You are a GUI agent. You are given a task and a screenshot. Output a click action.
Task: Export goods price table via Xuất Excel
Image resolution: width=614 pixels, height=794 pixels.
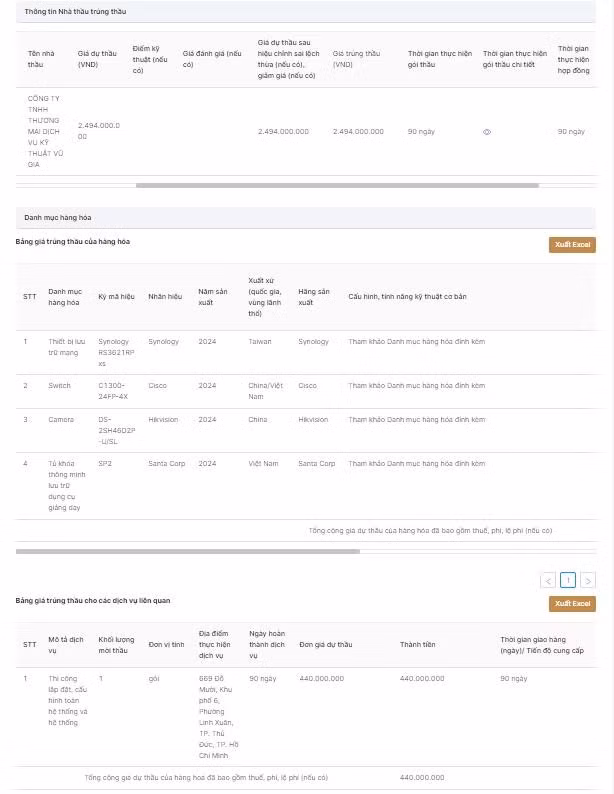572,245
